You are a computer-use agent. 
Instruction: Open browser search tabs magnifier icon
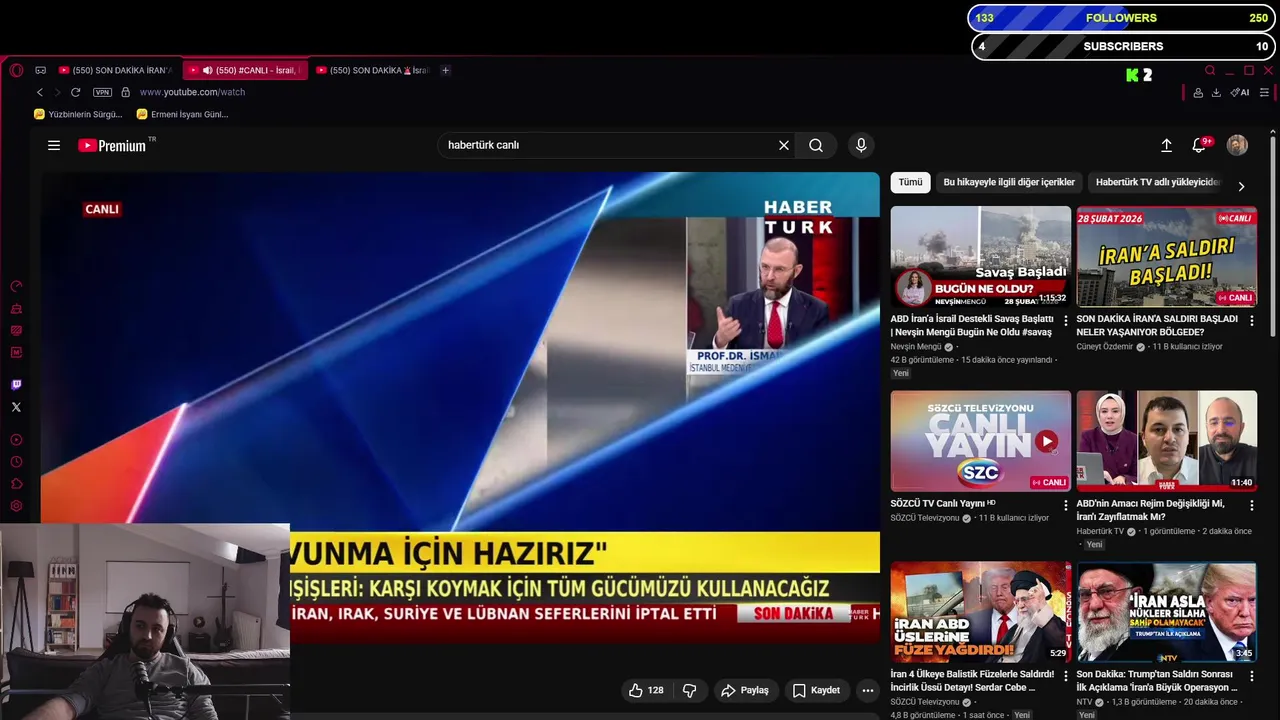pos(1210,71)
